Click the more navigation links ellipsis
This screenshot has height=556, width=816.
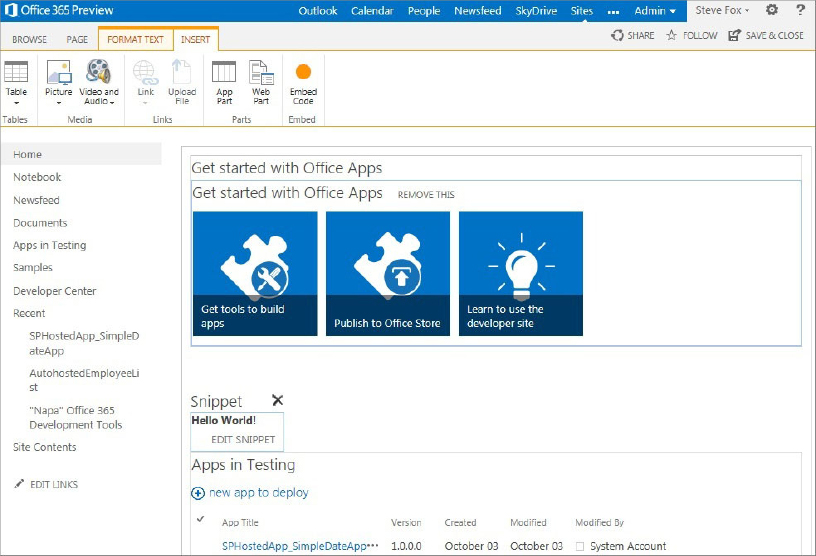tap(614, 11)
